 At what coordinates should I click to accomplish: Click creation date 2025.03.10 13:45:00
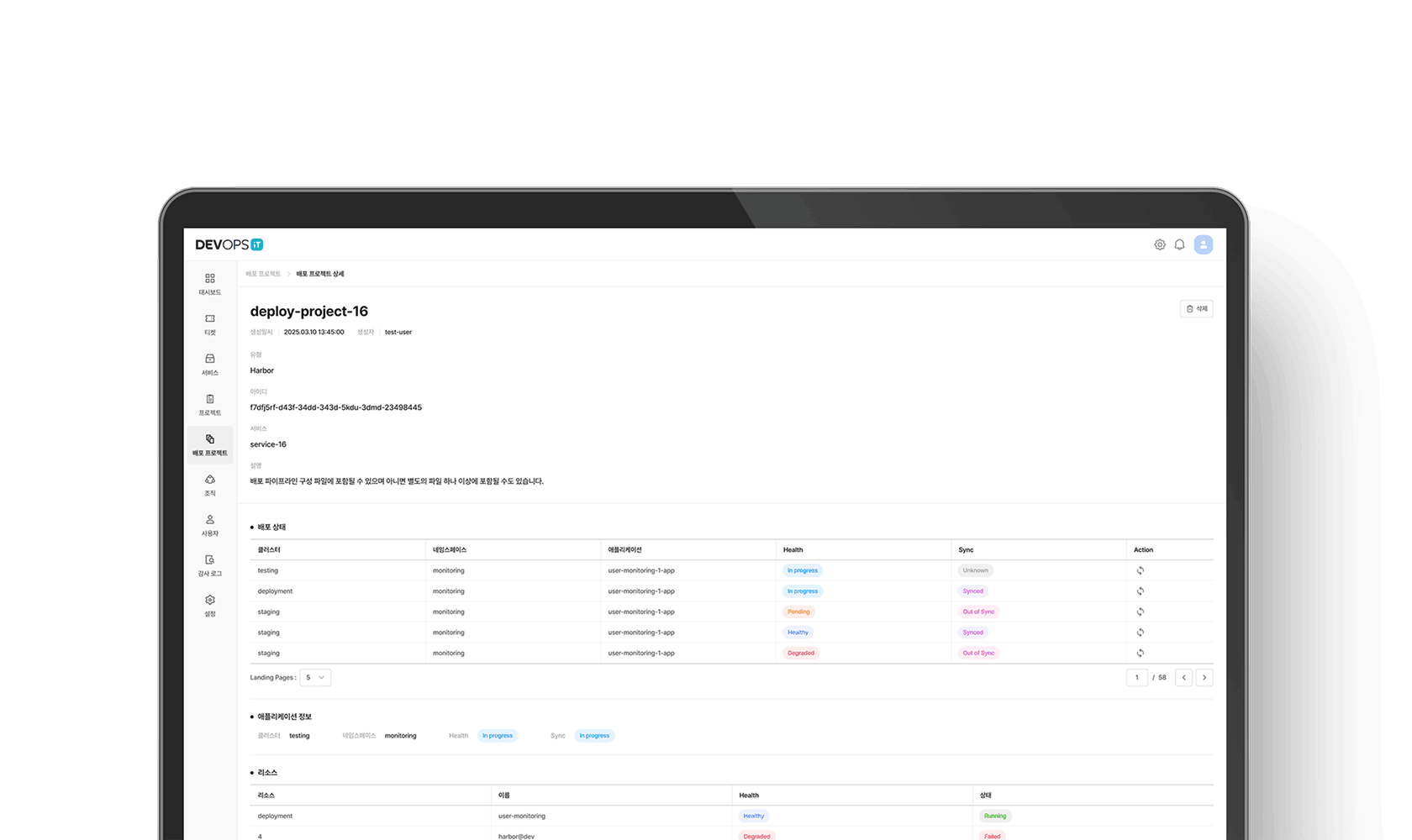click(314, 332)
